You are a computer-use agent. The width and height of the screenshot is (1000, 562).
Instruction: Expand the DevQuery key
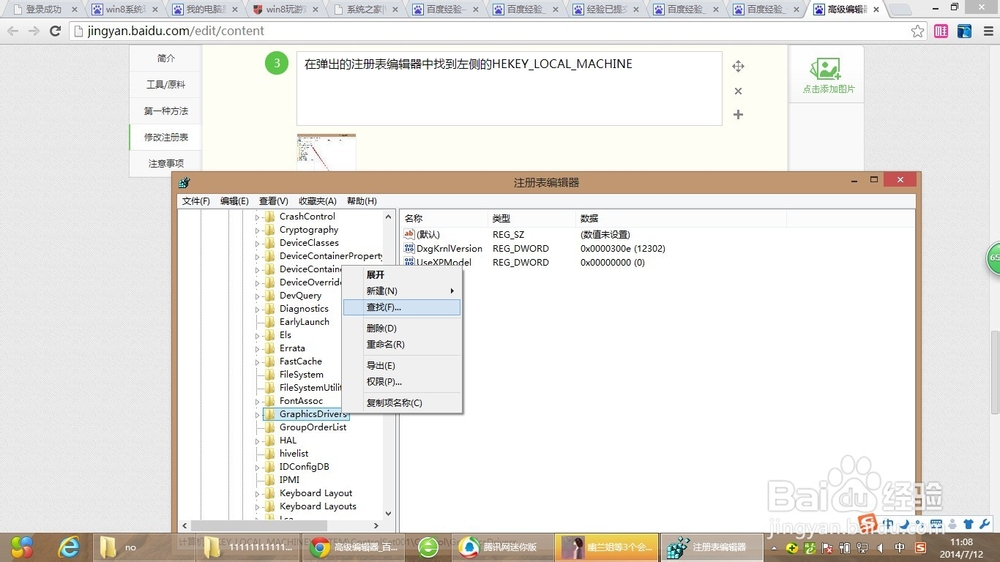click(257, 296)
